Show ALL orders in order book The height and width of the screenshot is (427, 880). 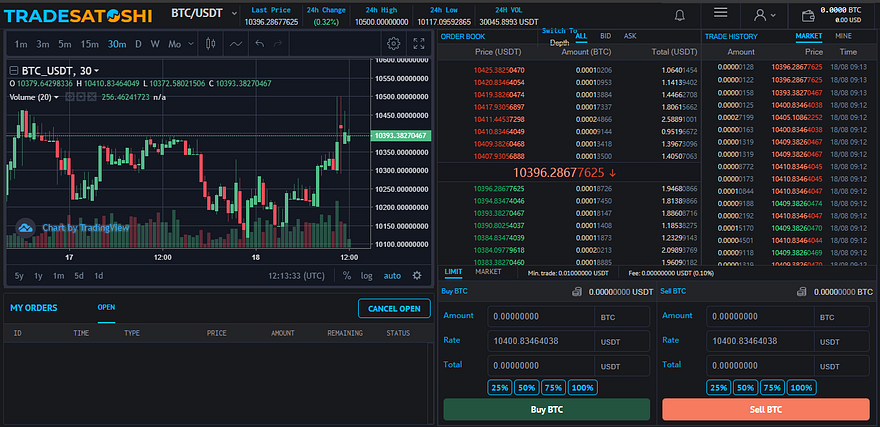[581, 36]
